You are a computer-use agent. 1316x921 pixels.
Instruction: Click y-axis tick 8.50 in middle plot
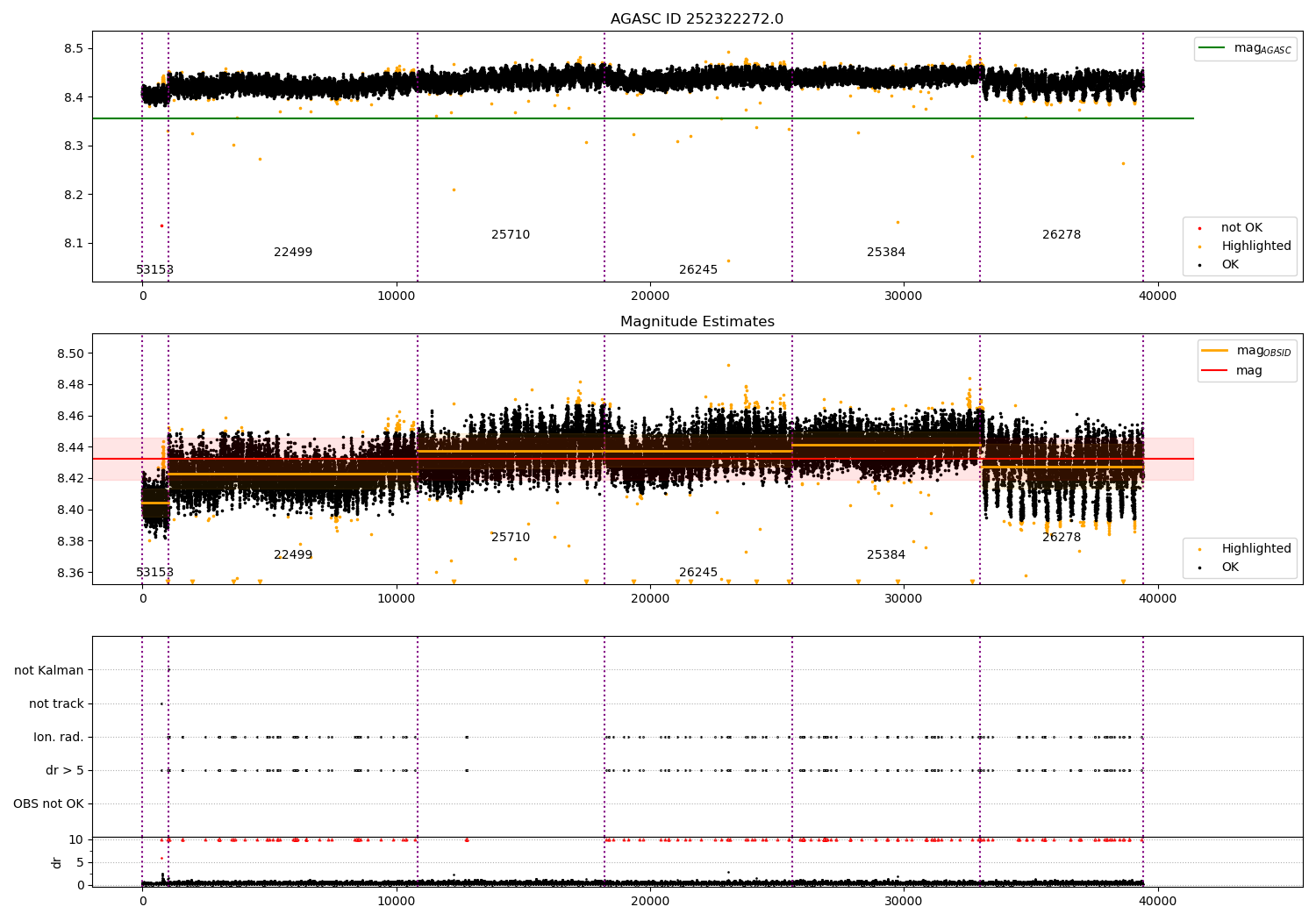pos(69,353)
